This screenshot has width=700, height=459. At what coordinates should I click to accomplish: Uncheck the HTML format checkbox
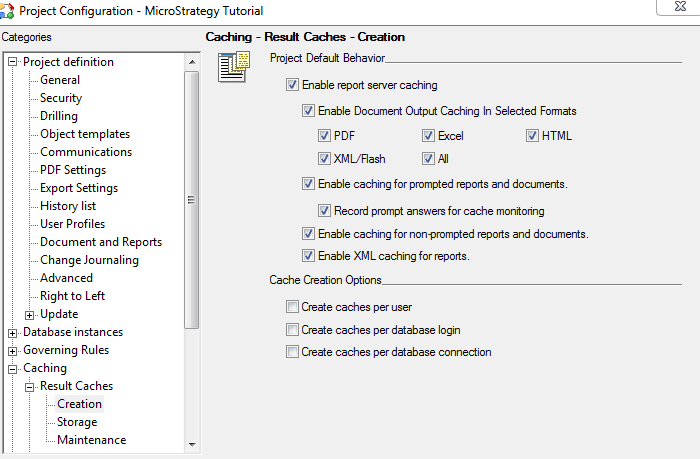tap(532, 135)
